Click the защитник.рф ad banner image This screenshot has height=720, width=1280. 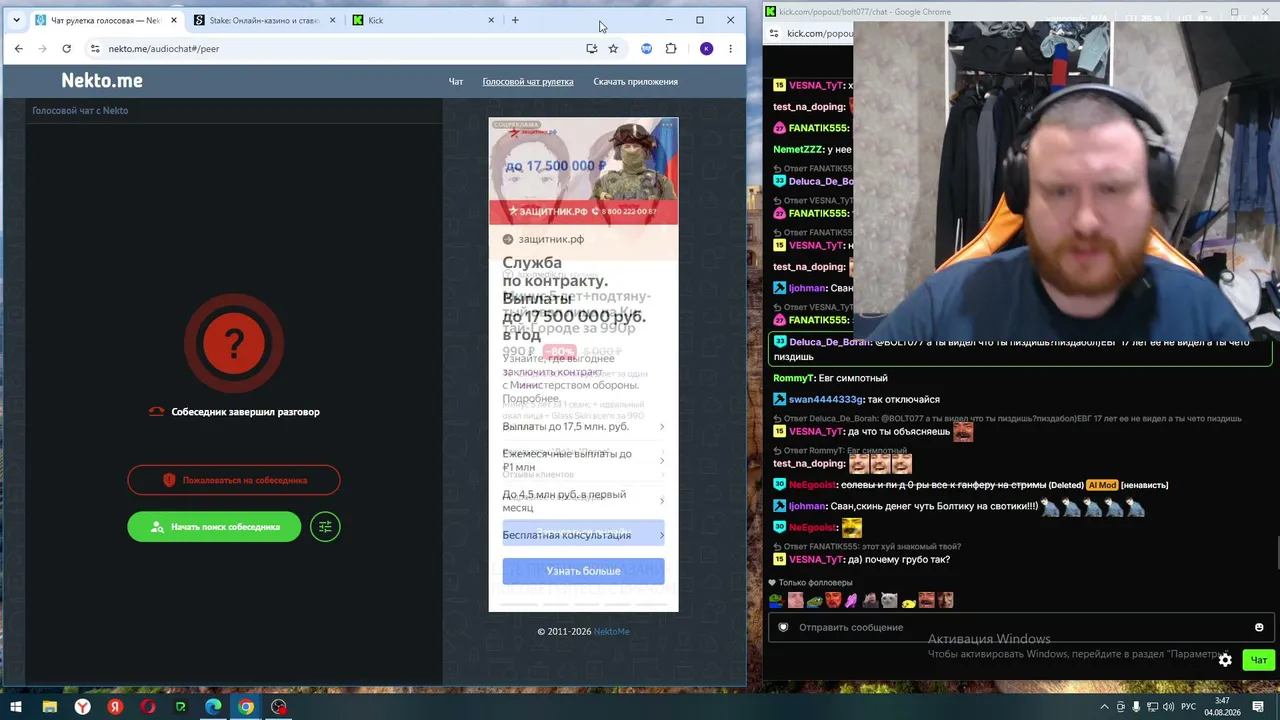coord(583,171)
